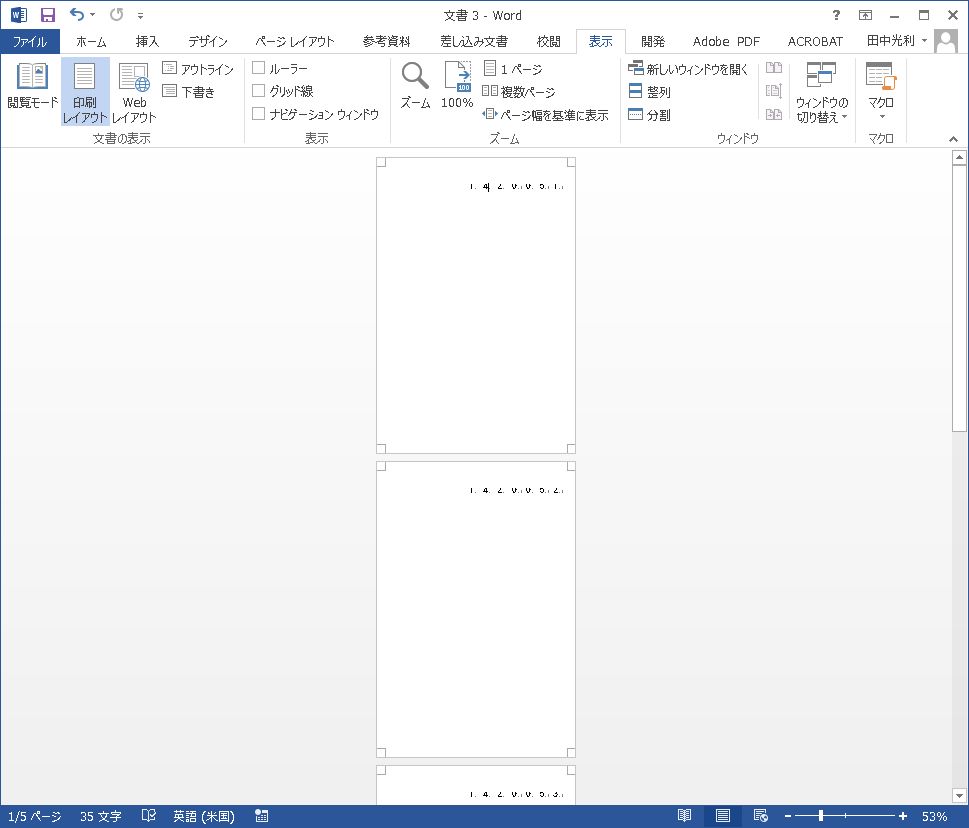Click the Redo/Repeat icon
This screenshot has height=828, width=969.
[116, 14]
